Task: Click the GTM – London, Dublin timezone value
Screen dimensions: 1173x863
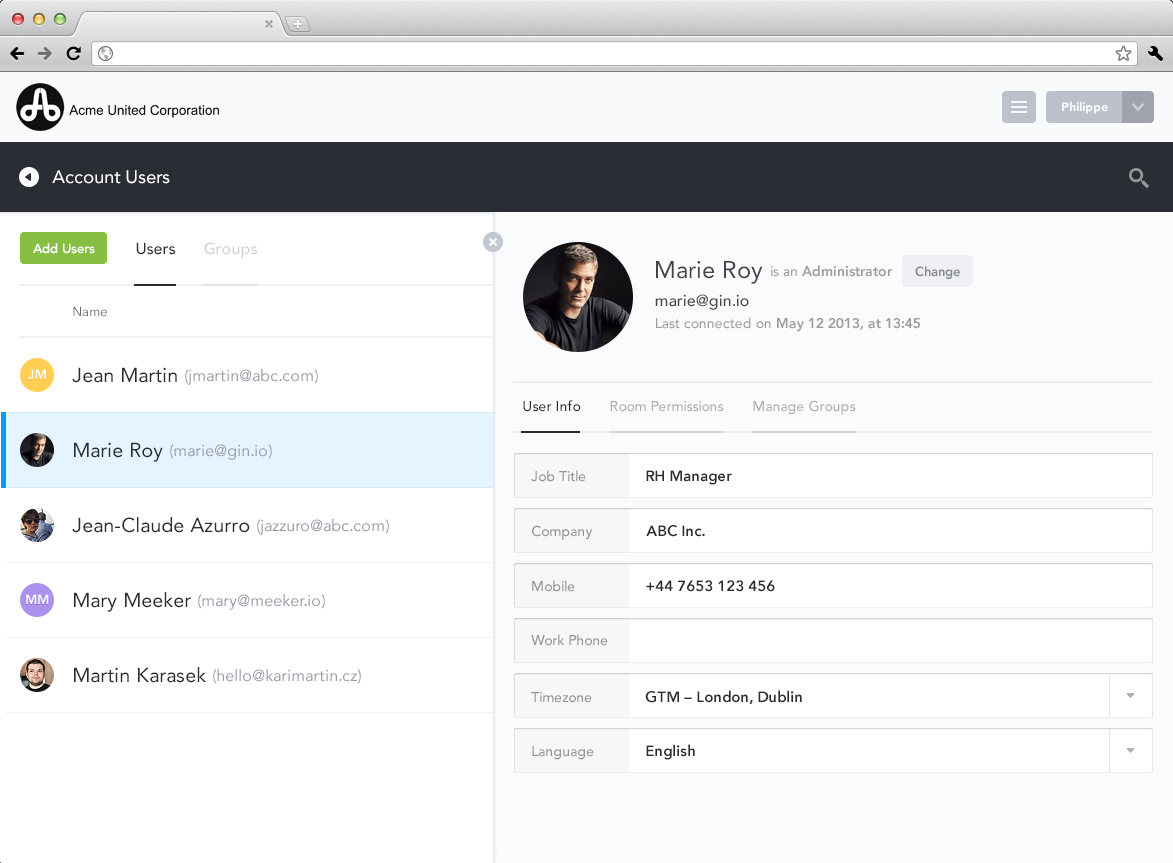Action: 723,696
